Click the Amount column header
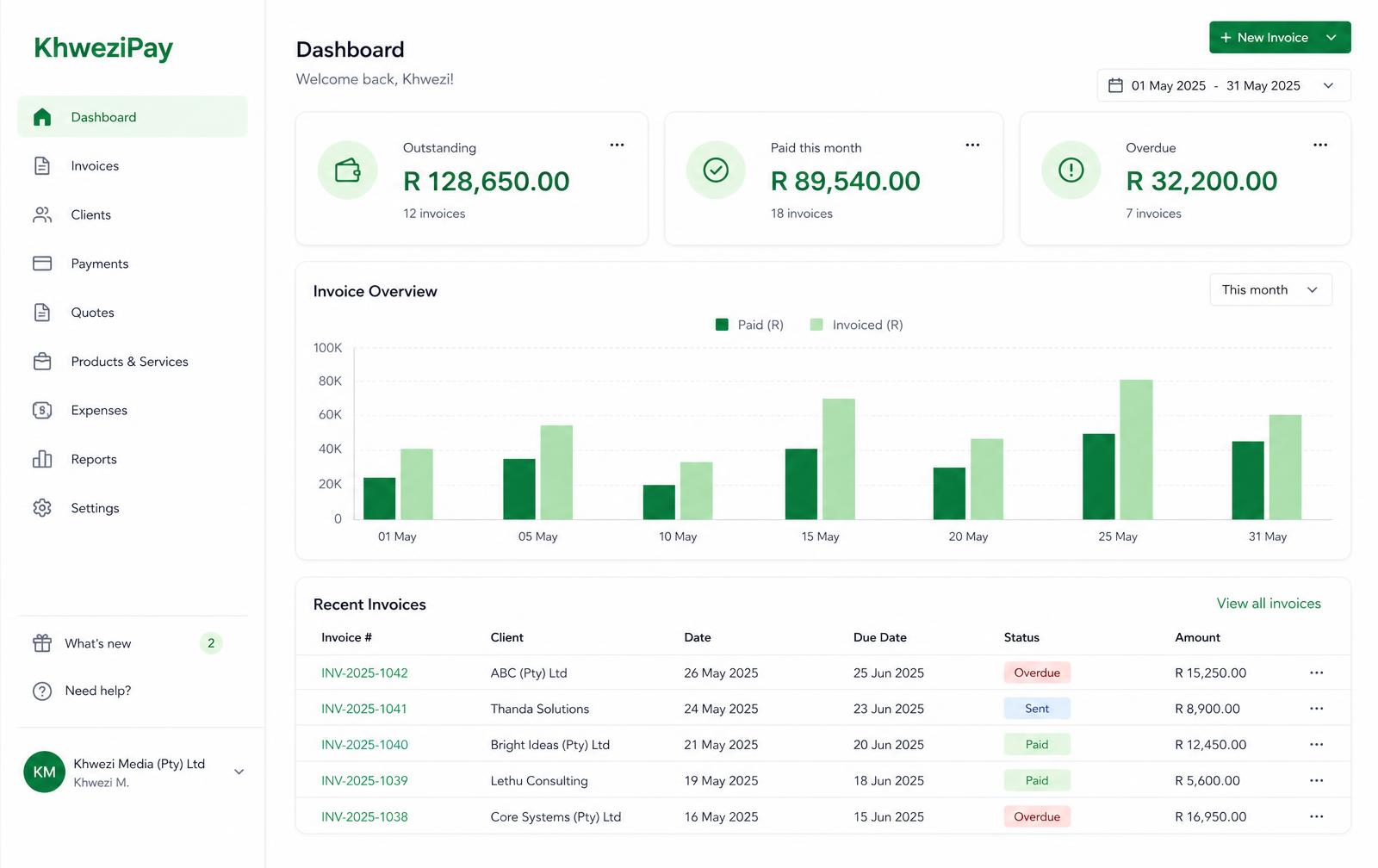This screenshot has width=1378, height=868. 1197,637
